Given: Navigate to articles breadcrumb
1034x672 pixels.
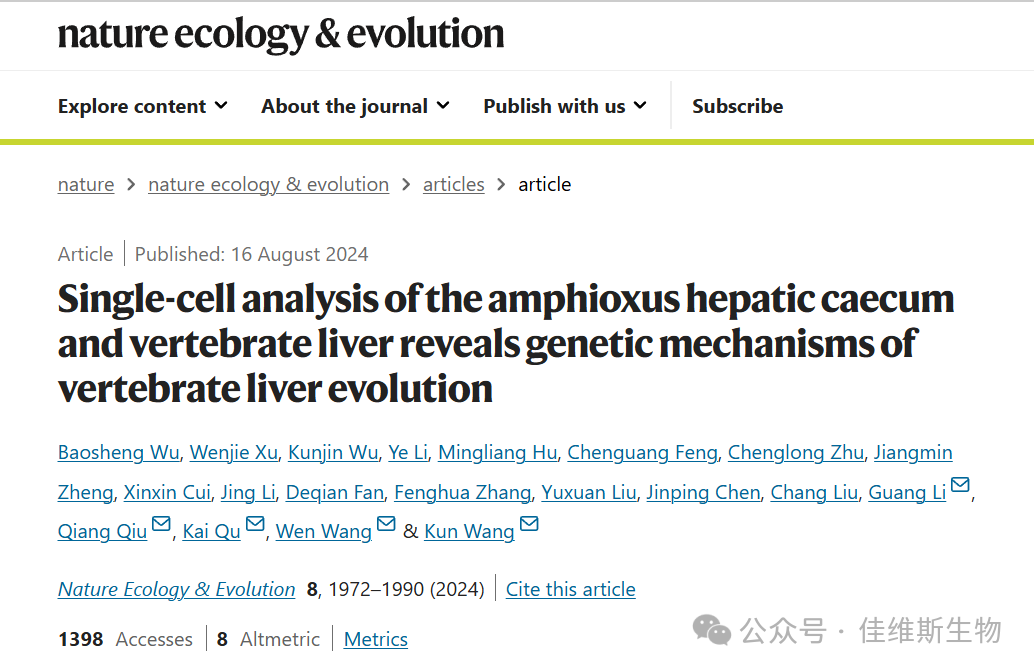Looking at the screenshot, I should click(453, 185).
